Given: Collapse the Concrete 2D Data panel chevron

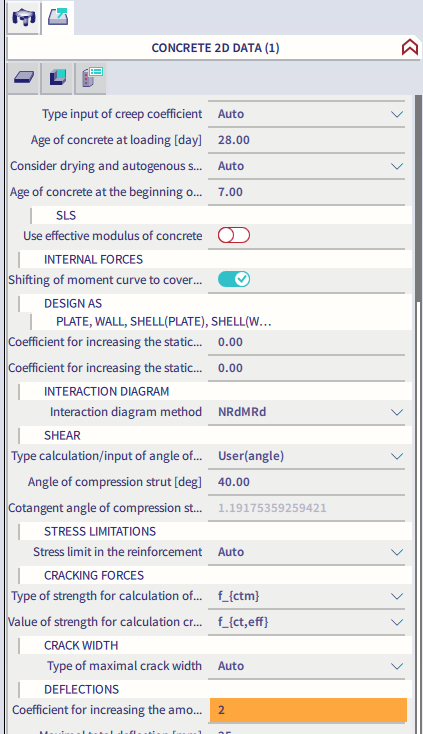Looking at the screenshot, I should (409, 48).
